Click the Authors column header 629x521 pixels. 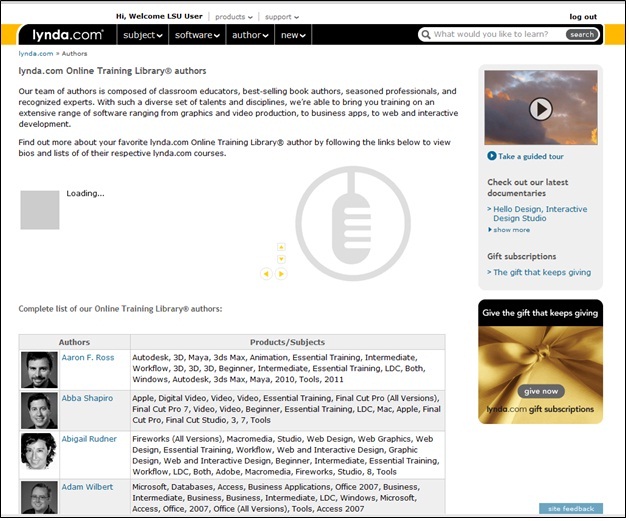[x=74, y=342]
